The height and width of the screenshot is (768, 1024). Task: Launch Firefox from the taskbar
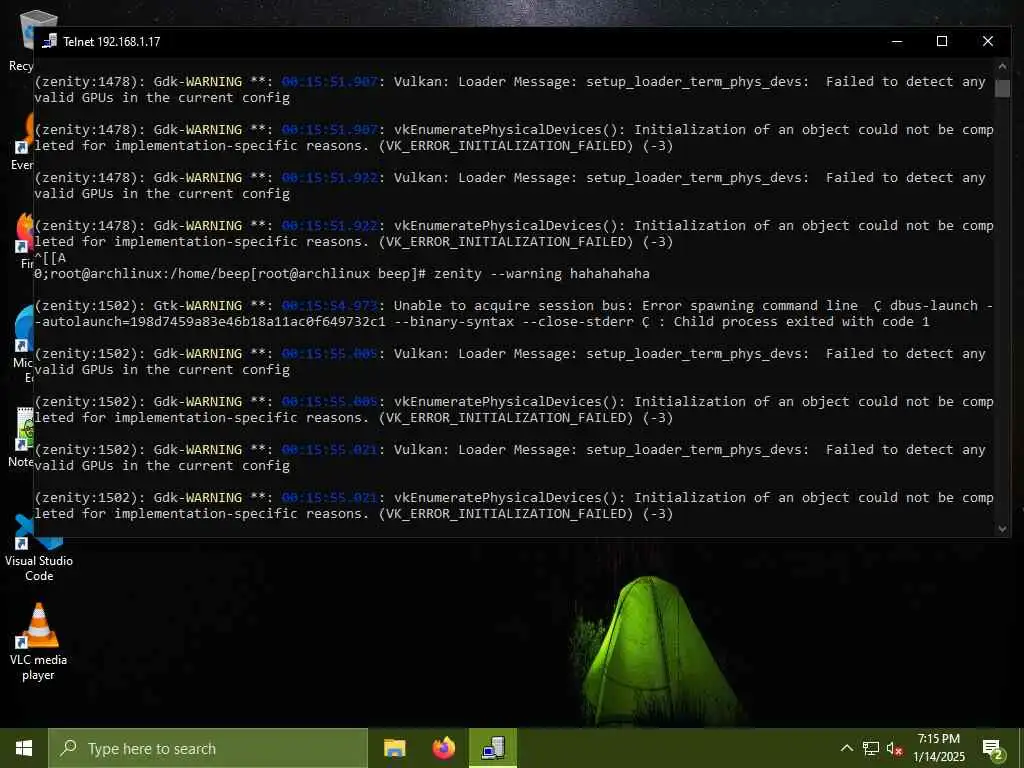tap(443, 748)
